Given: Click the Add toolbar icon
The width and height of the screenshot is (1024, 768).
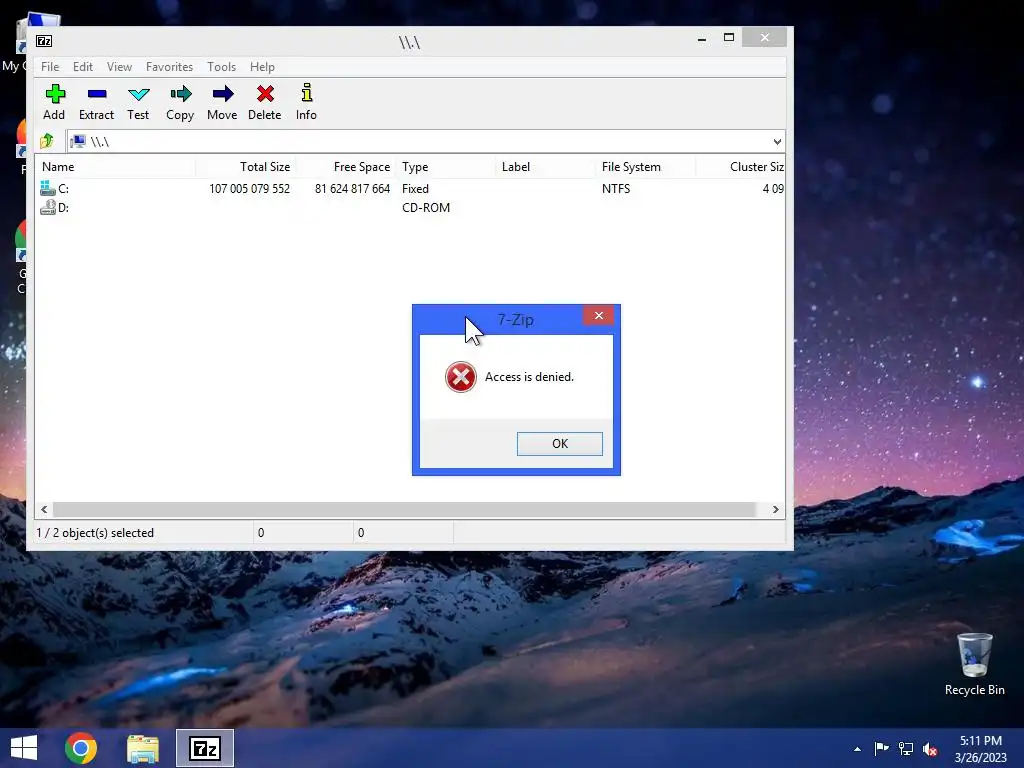Looking at the screenshot, I should [x=55, y=94].
